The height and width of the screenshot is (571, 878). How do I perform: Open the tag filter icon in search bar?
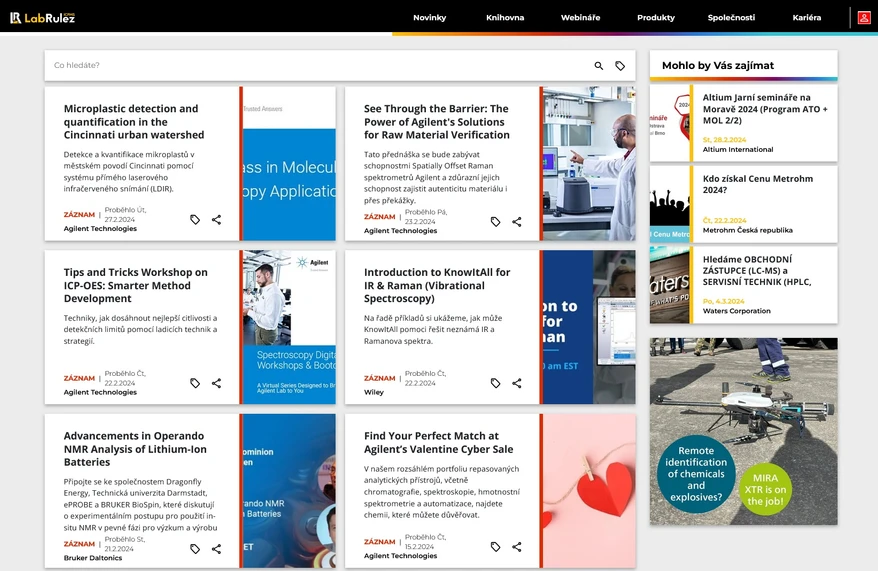(x=620, y=65)
